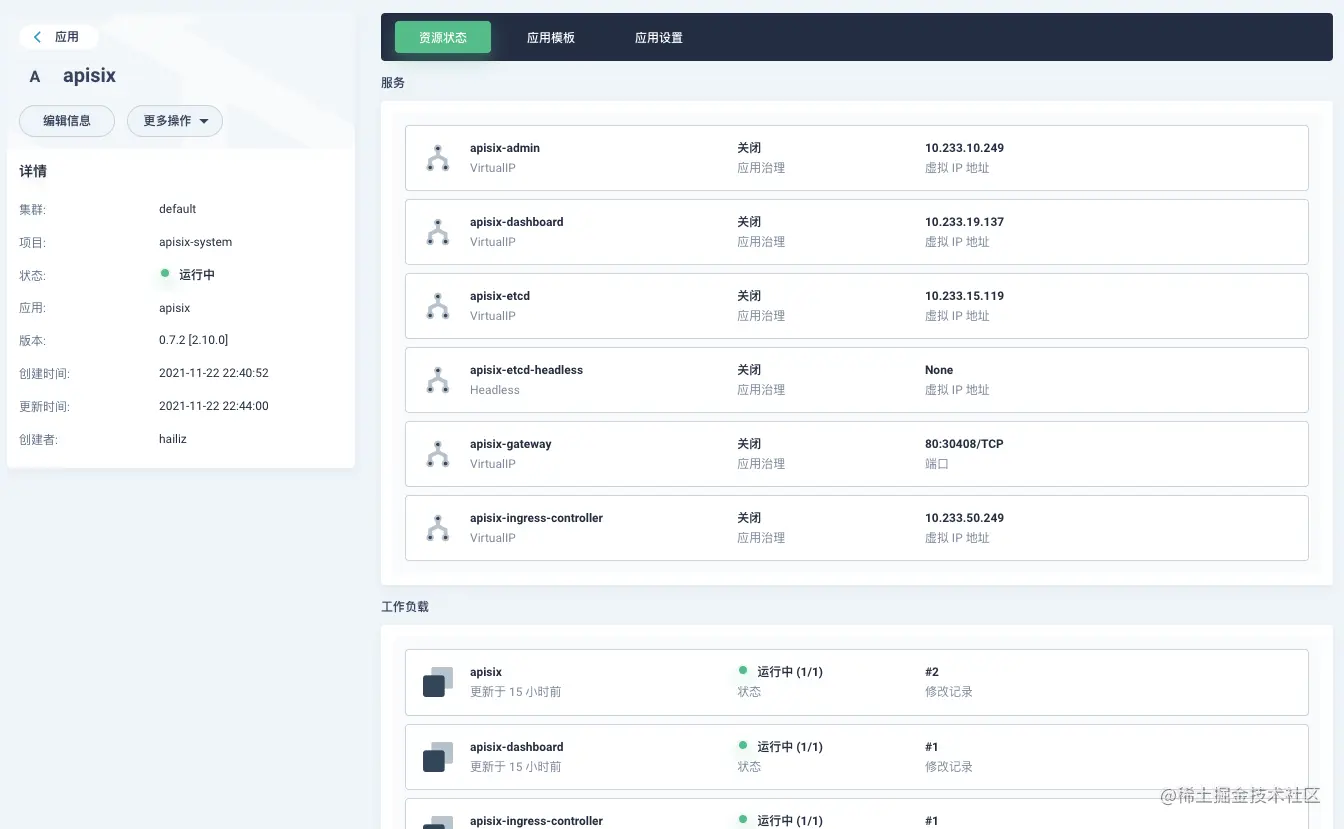Click the None IP value of apisix-etcd-headless

click(939, 370)
